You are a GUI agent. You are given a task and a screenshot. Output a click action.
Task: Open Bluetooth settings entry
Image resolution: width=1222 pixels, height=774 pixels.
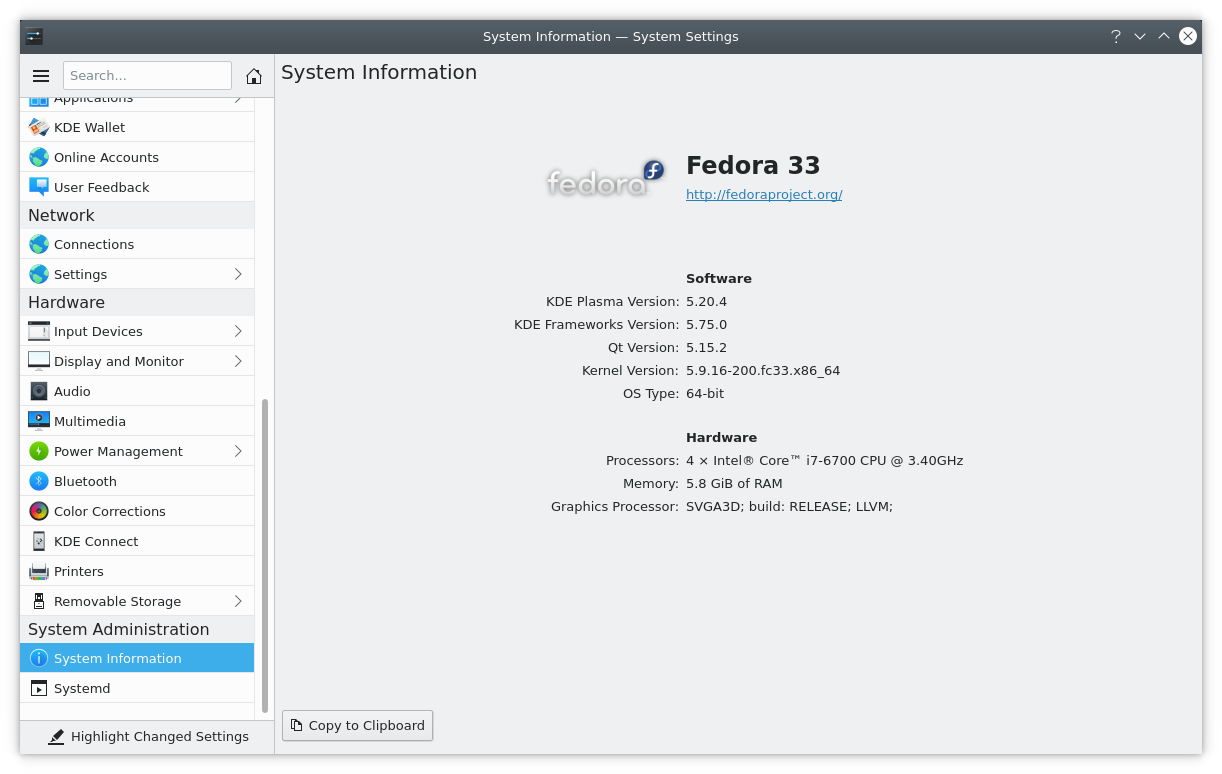137,481
